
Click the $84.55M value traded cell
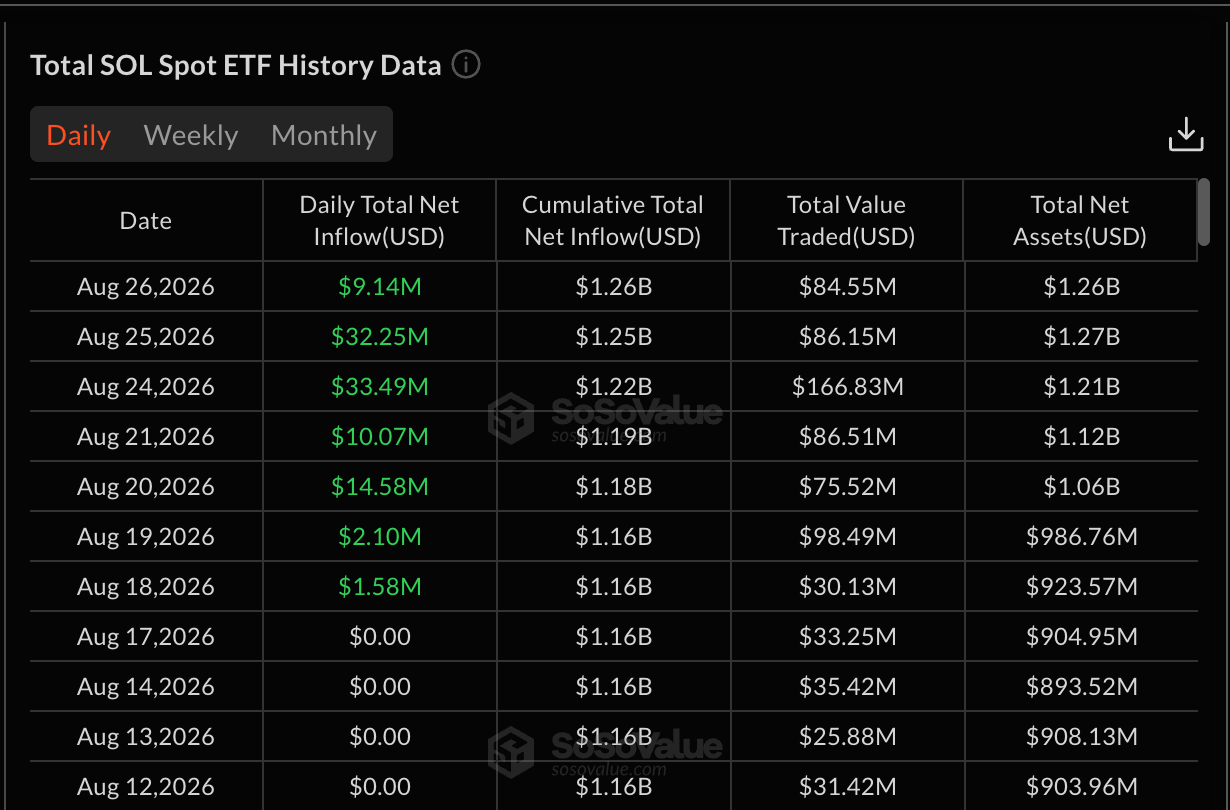point(847,287)
